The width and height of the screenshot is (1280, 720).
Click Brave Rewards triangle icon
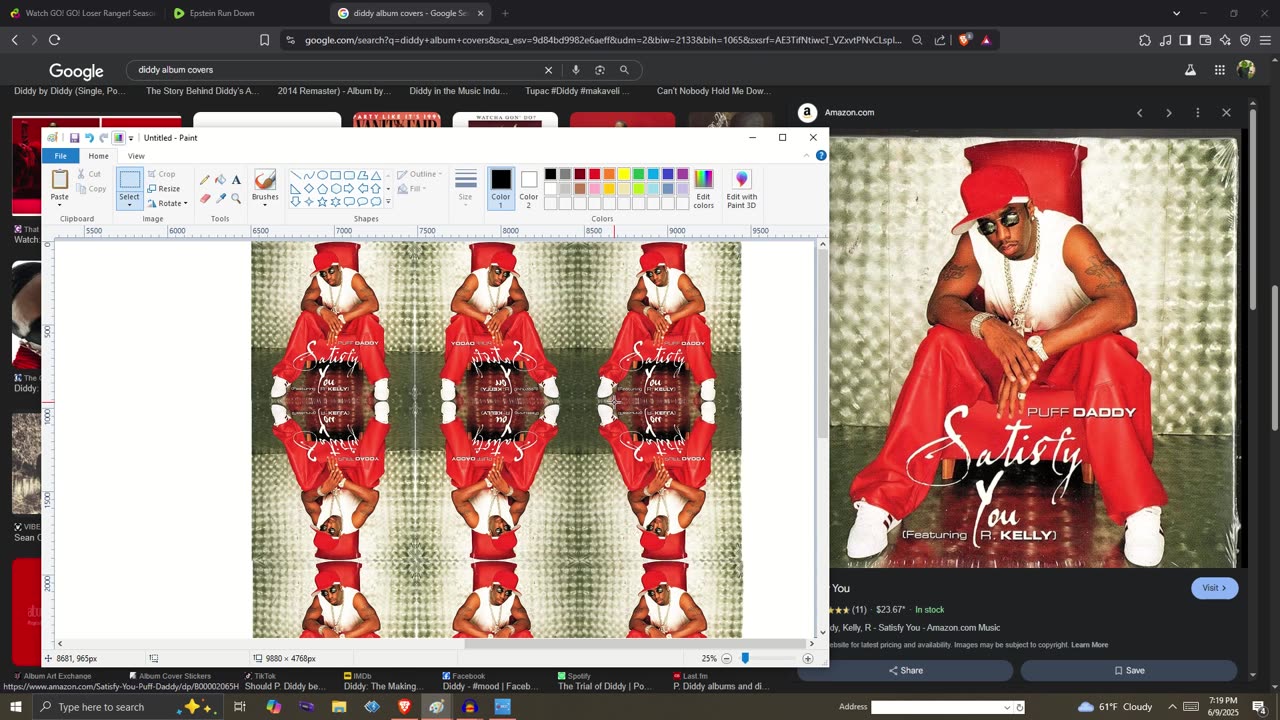[986, 40]
